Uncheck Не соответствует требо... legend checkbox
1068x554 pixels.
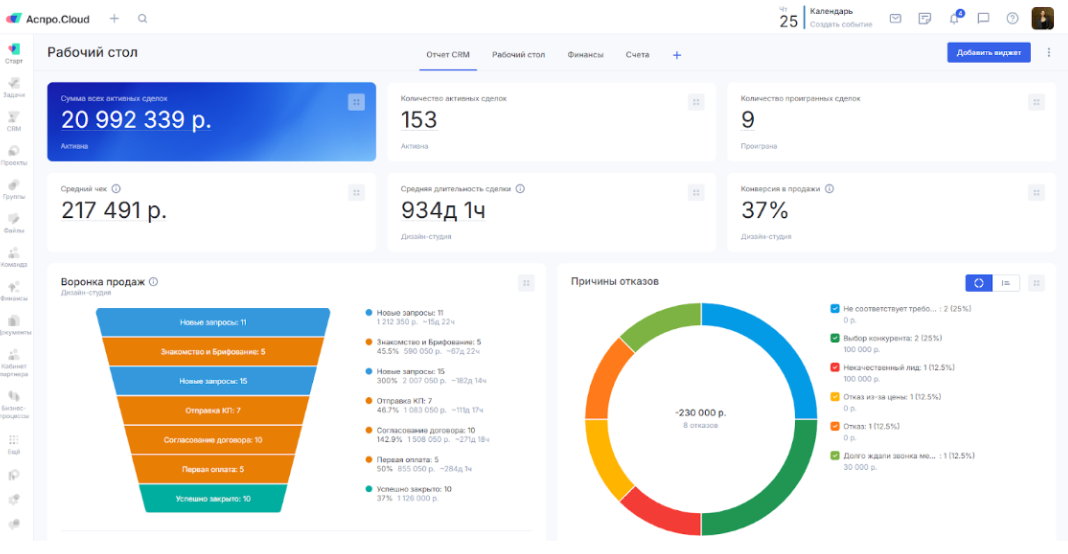(x=835, y=309)
